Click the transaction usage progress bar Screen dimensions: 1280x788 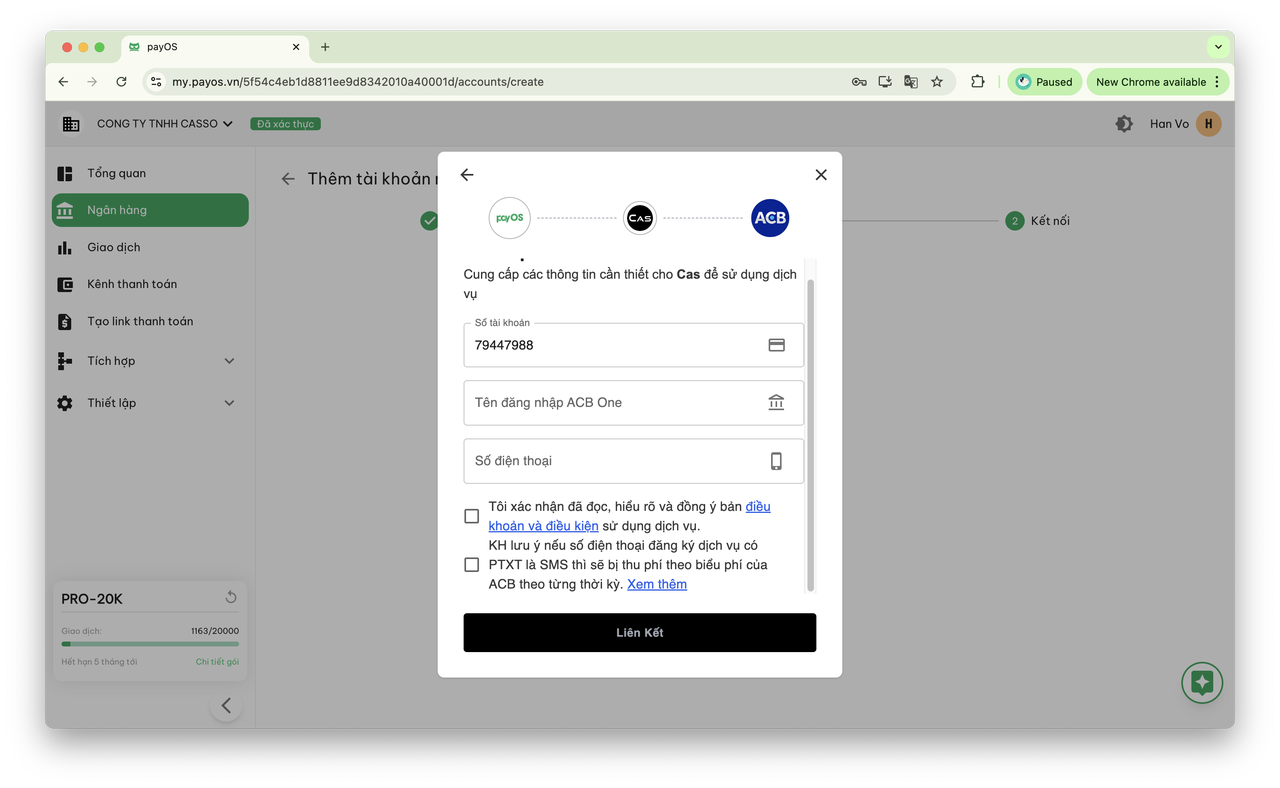coord(150,644)
